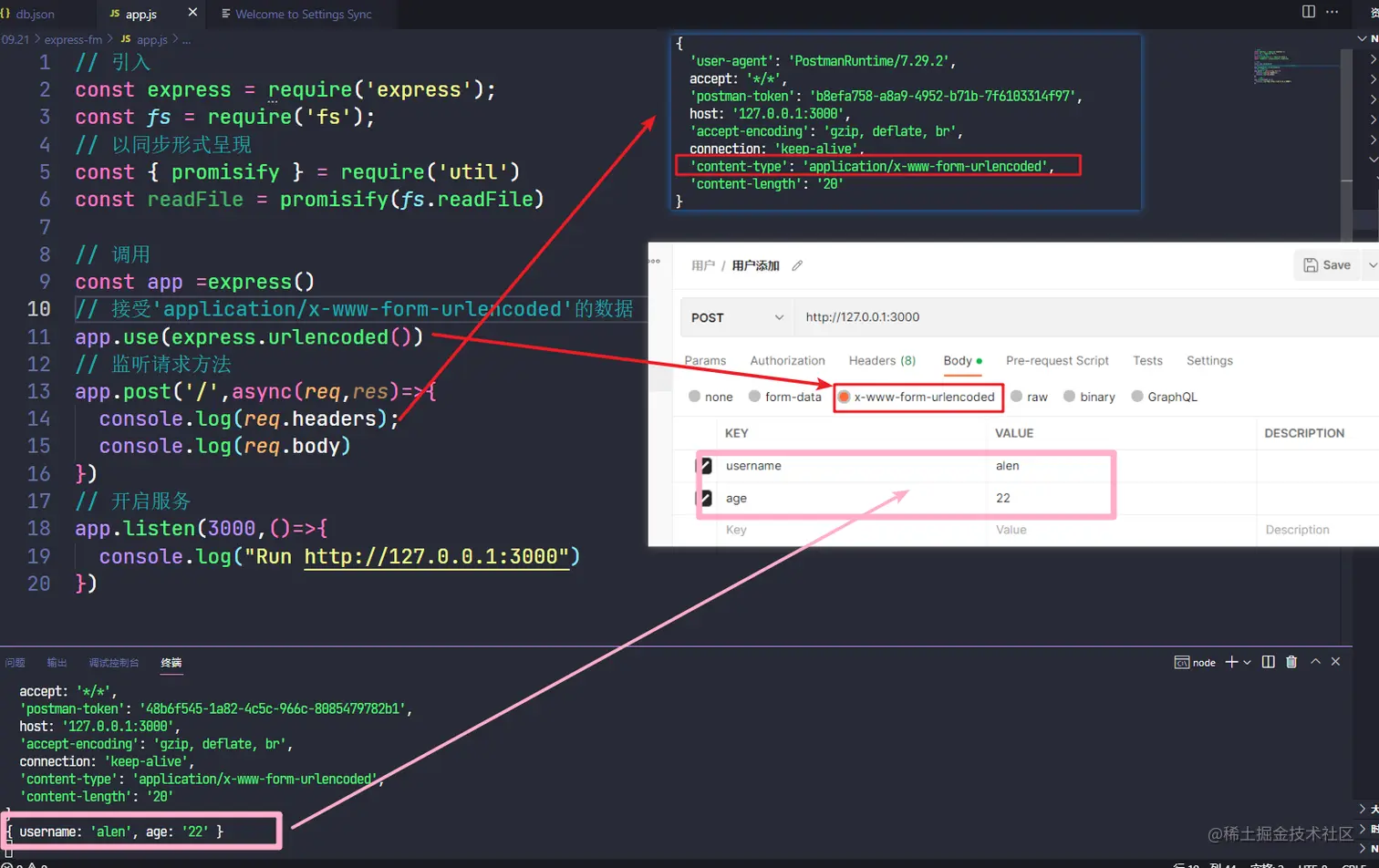Click the node terminal shell icon
This screenshot has width=1379, height=868.
1181,662
